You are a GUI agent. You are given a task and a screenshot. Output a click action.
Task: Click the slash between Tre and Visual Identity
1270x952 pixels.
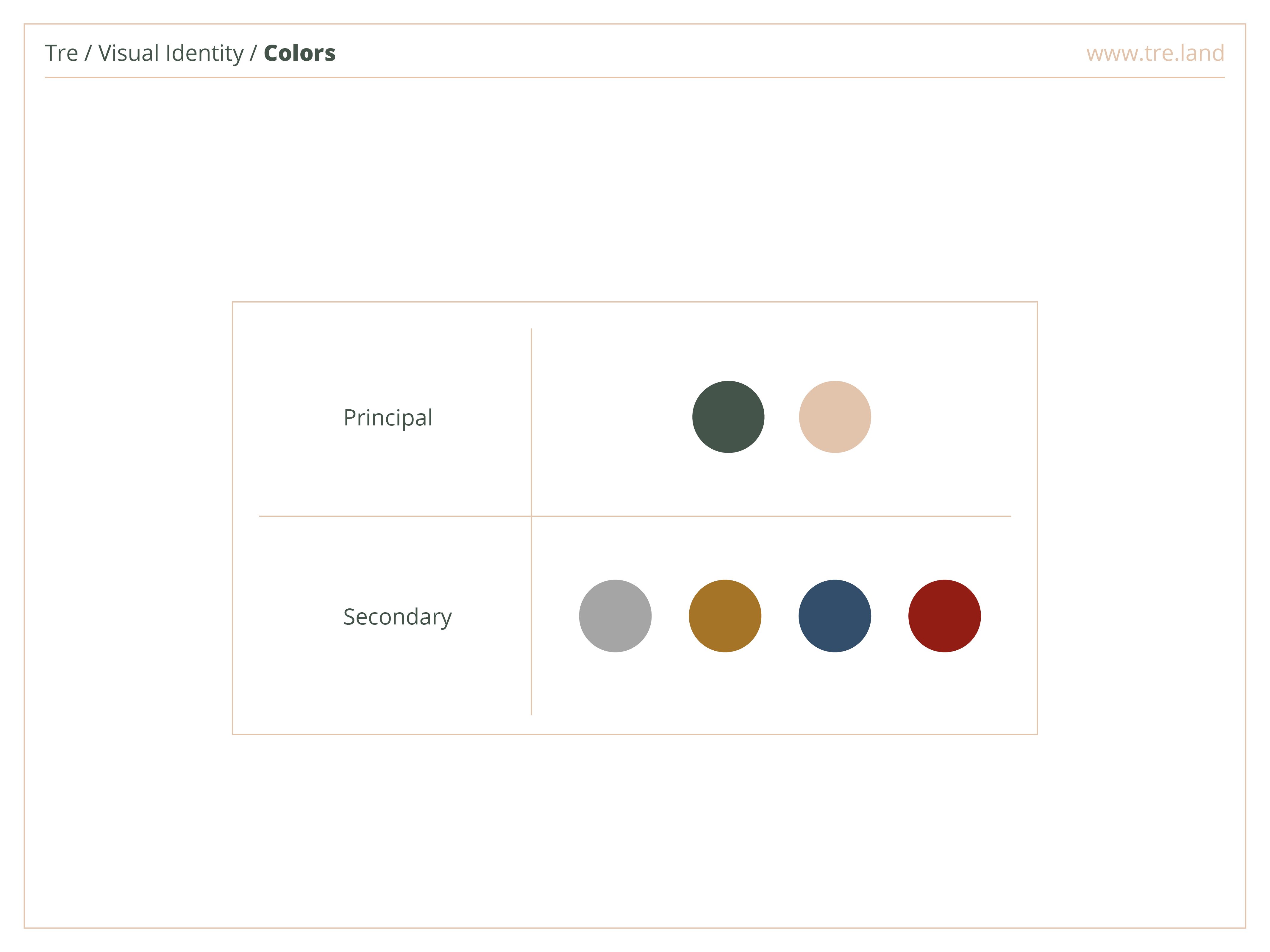click(x=88, y=53)
